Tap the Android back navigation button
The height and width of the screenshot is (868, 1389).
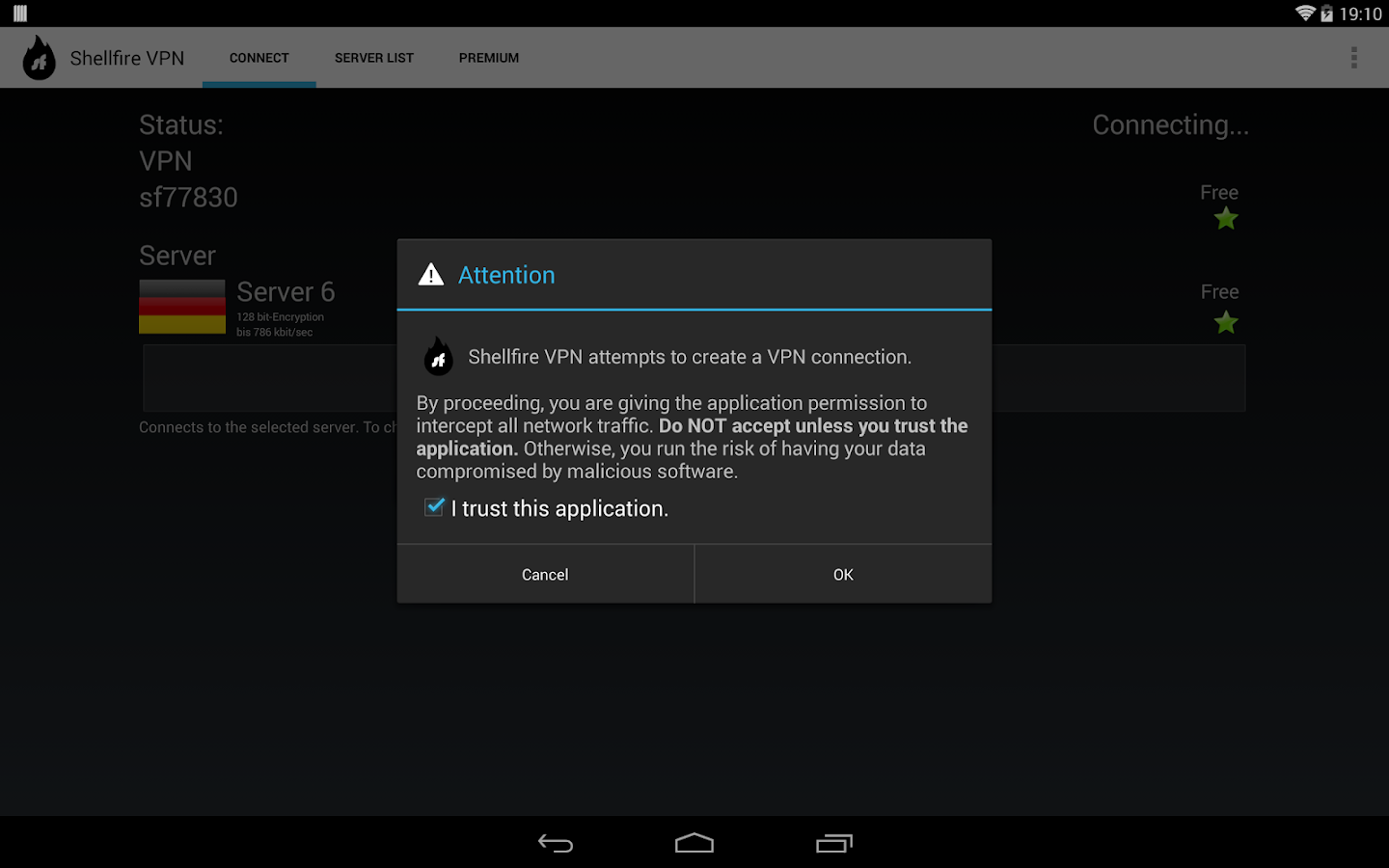[x=556, y=844]
